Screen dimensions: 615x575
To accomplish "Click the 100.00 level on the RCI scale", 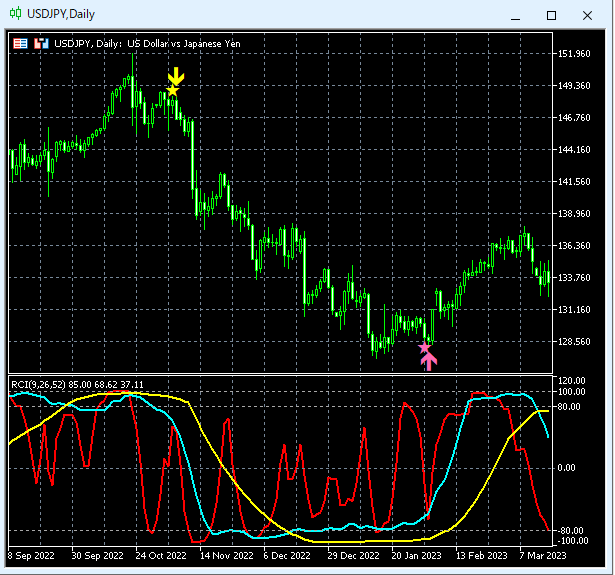I will (571, 391).
